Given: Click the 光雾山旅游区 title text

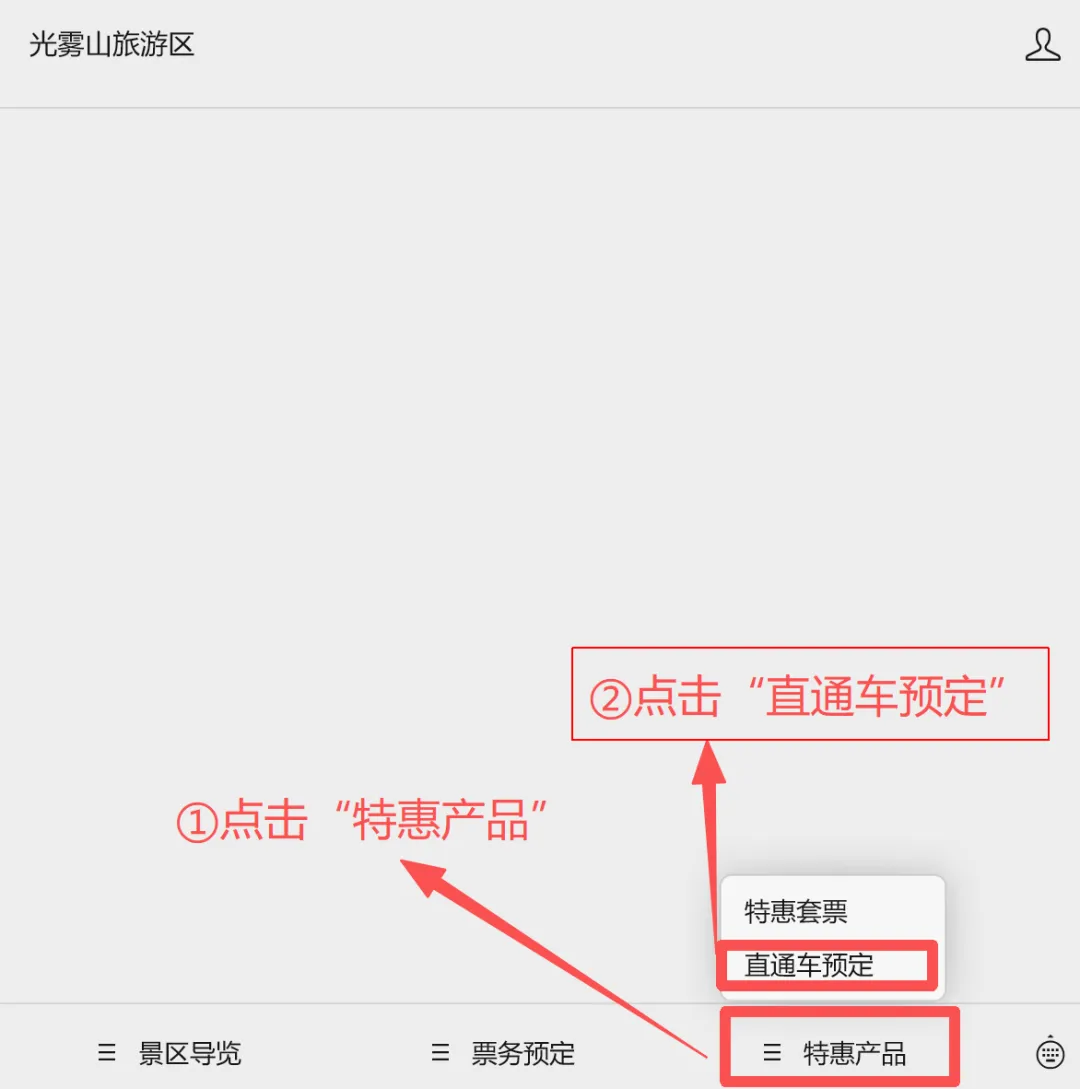Looking at the screenshot, I should 112,45.
